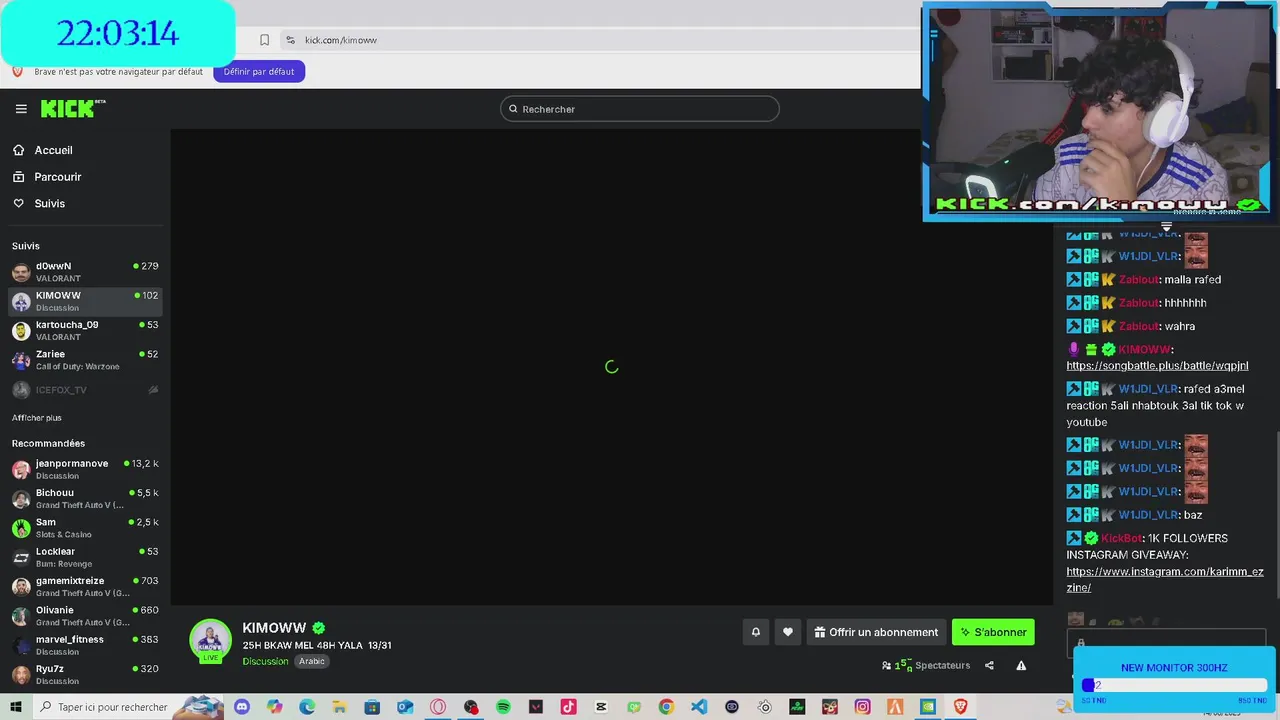
Task: Open TikTok from the taskbar
Action: (x=568, y=707)
